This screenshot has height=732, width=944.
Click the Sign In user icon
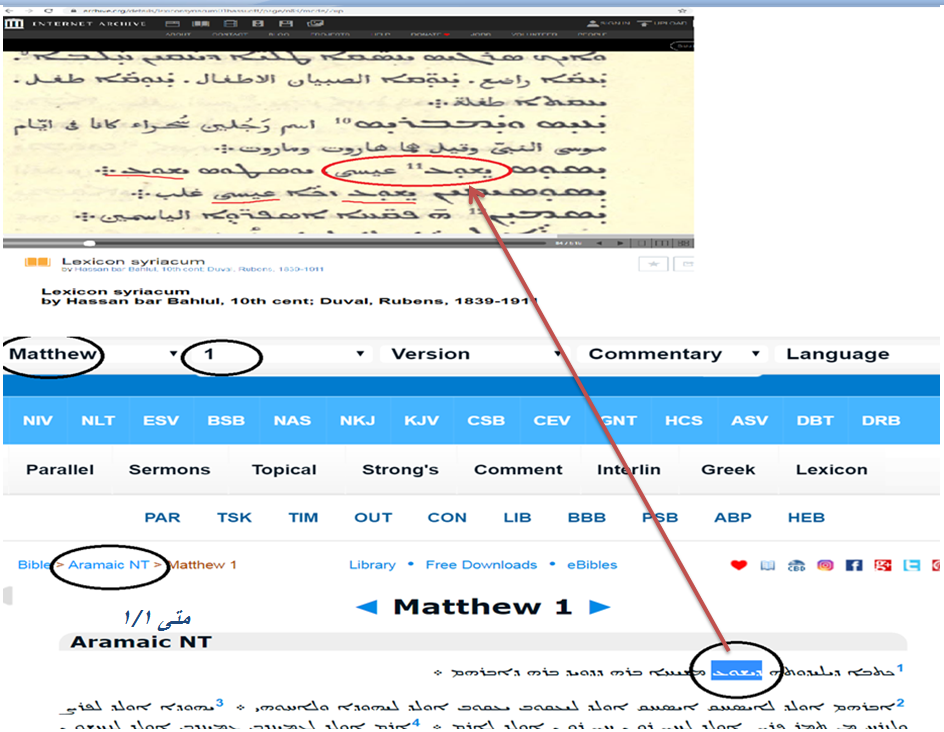(x=592, y=23)
